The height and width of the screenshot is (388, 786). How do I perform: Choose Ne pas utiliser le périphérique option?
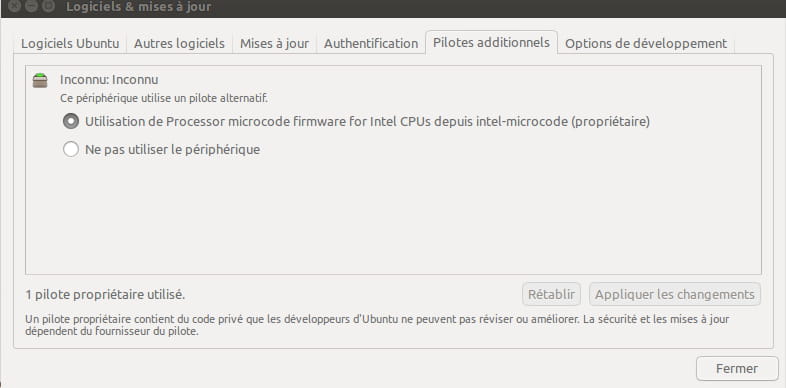click(71, 149)
